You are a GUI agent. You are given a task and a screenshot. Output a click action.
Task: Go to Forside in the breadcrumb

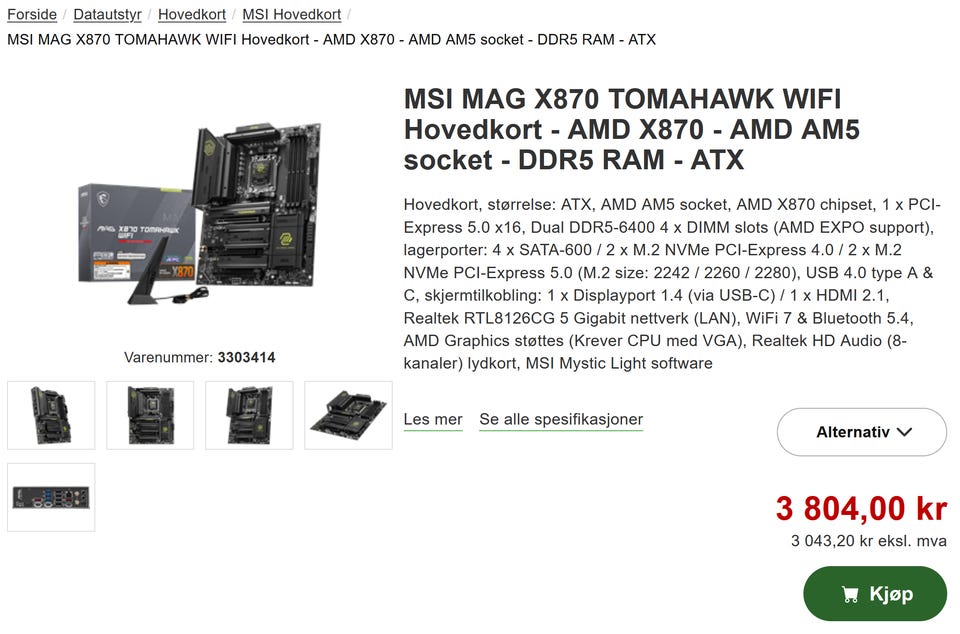click(x=32, y=14)
